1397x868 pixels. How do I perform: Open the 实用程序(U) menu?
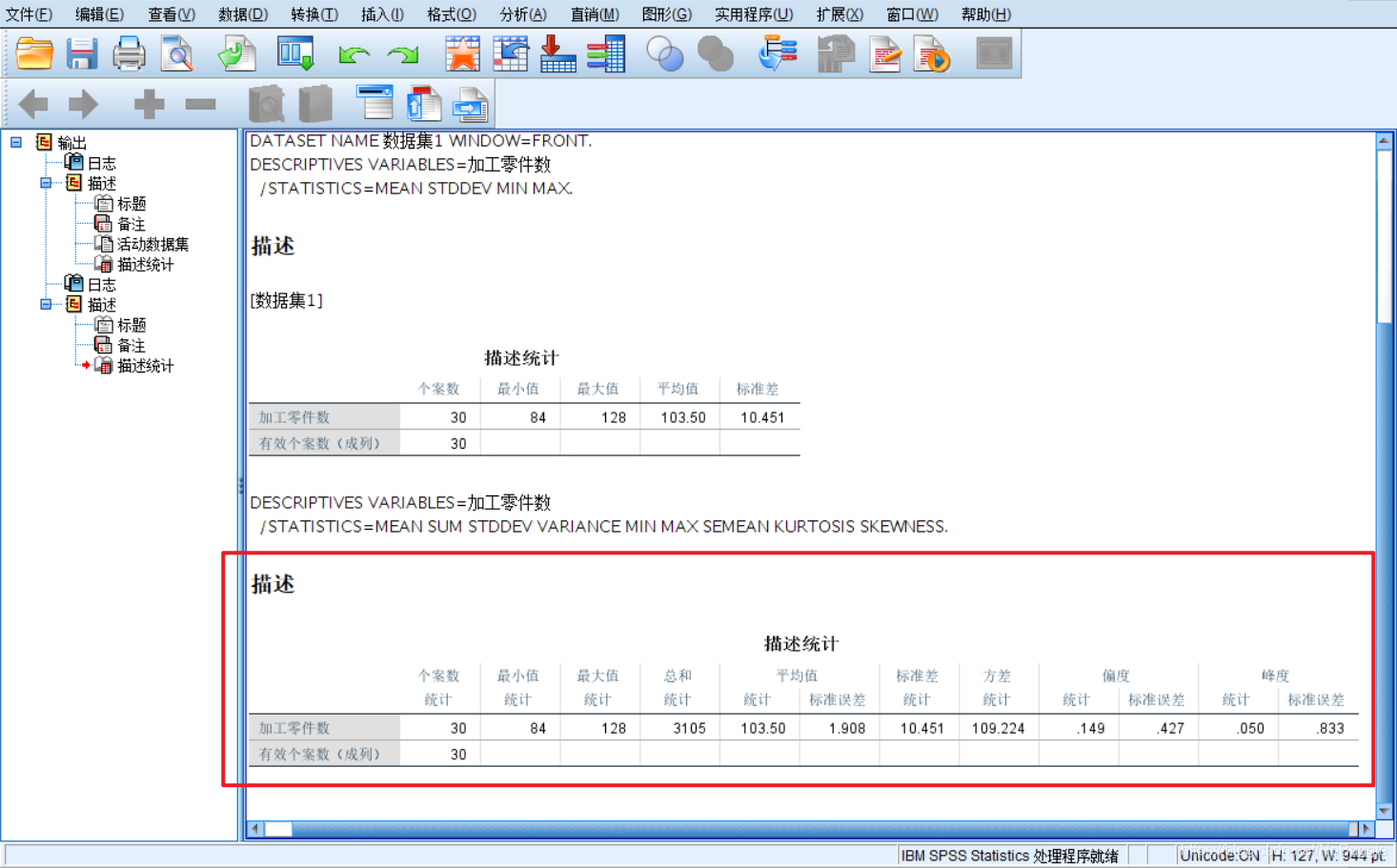point(754,14)
